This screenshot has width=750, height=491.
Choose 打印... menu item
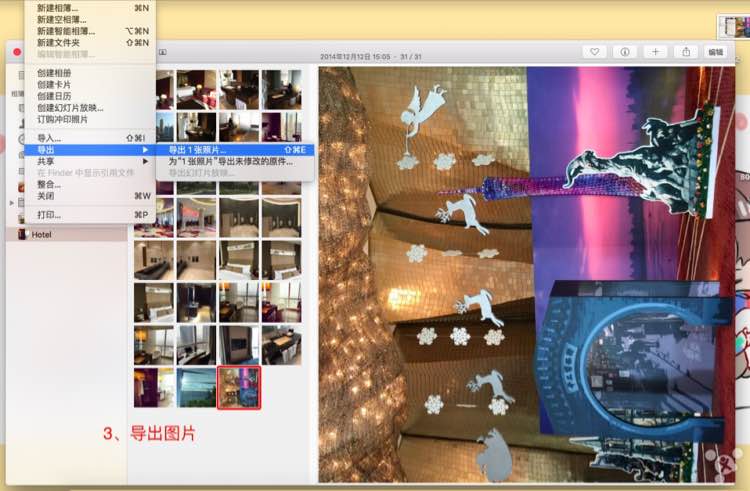(89, 215)
